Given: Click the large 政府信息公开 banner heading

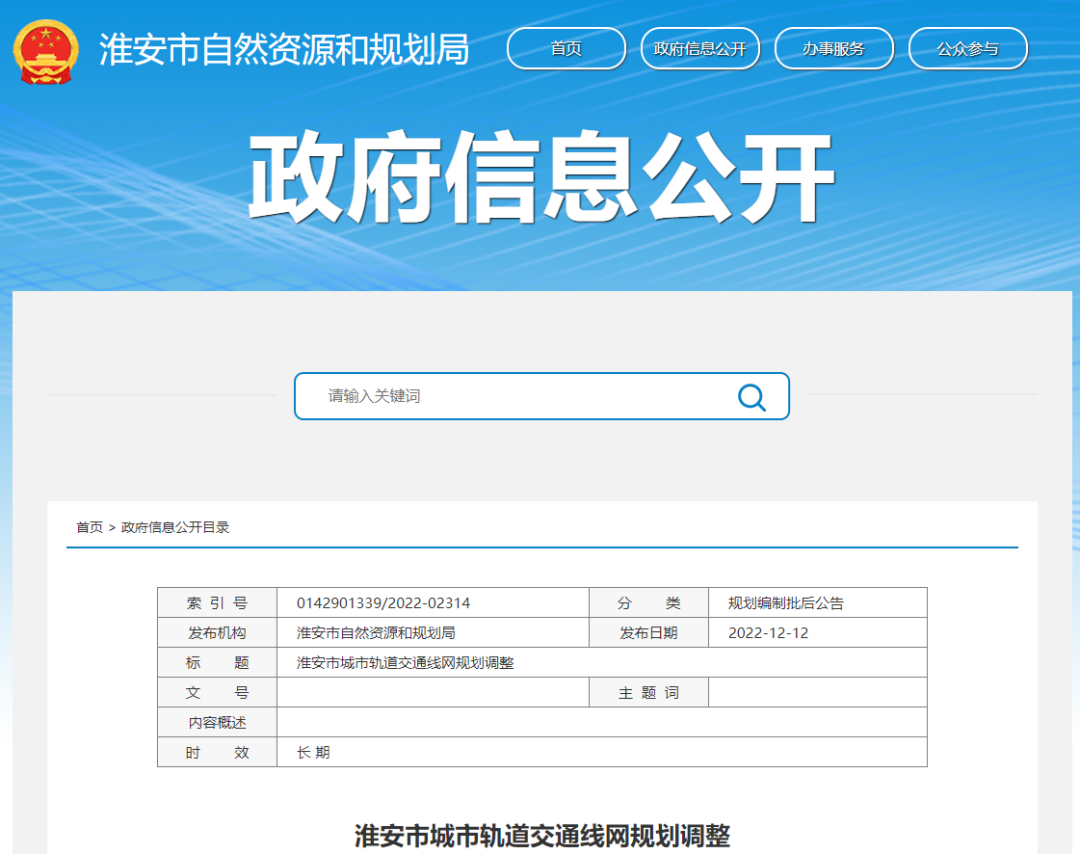Looking at the screenshot, I should [541, 178].
